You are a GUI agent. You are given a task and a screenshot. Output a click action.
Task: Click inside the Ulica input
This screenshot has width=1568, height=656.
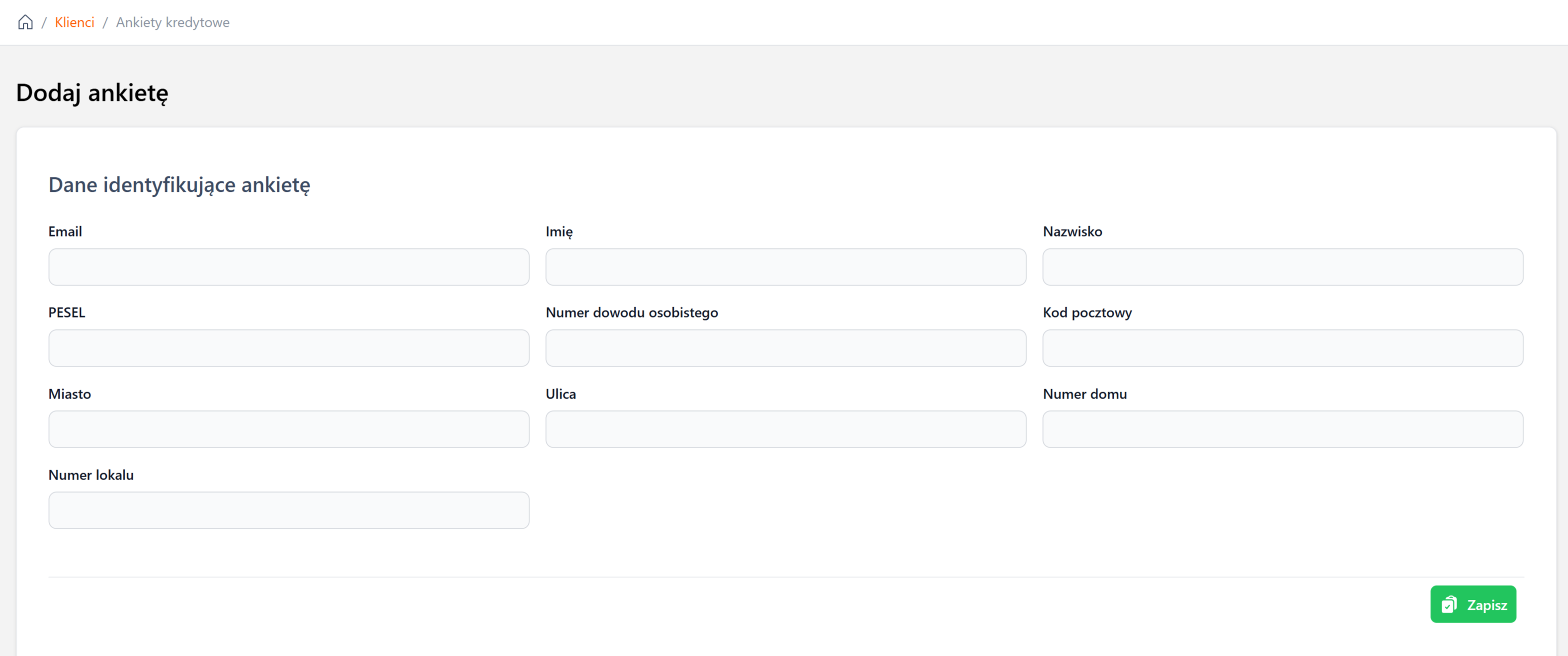point(785,429)
